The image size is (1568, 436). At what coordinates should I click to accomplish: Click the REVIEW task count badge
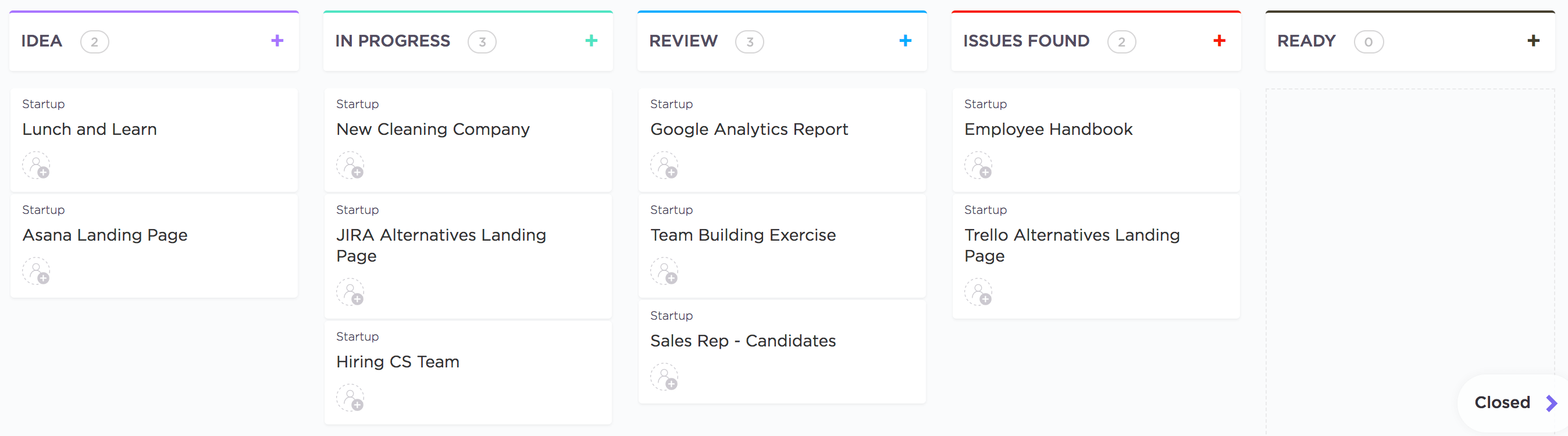[749, 42]
